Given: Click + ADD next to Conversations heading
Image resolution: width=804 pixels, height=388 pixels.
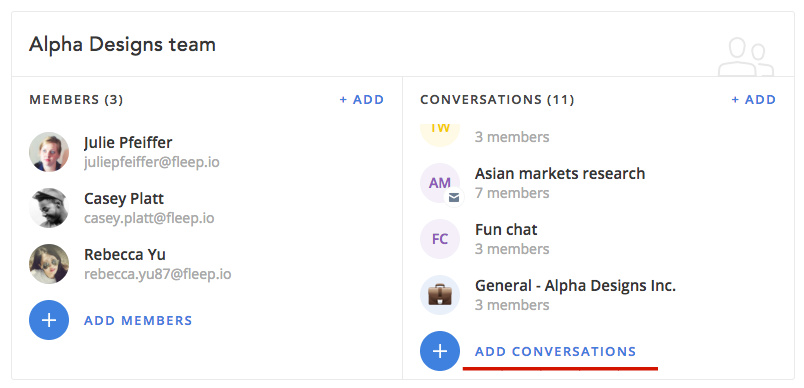Looking at the screenshot, I should point(754,99).
